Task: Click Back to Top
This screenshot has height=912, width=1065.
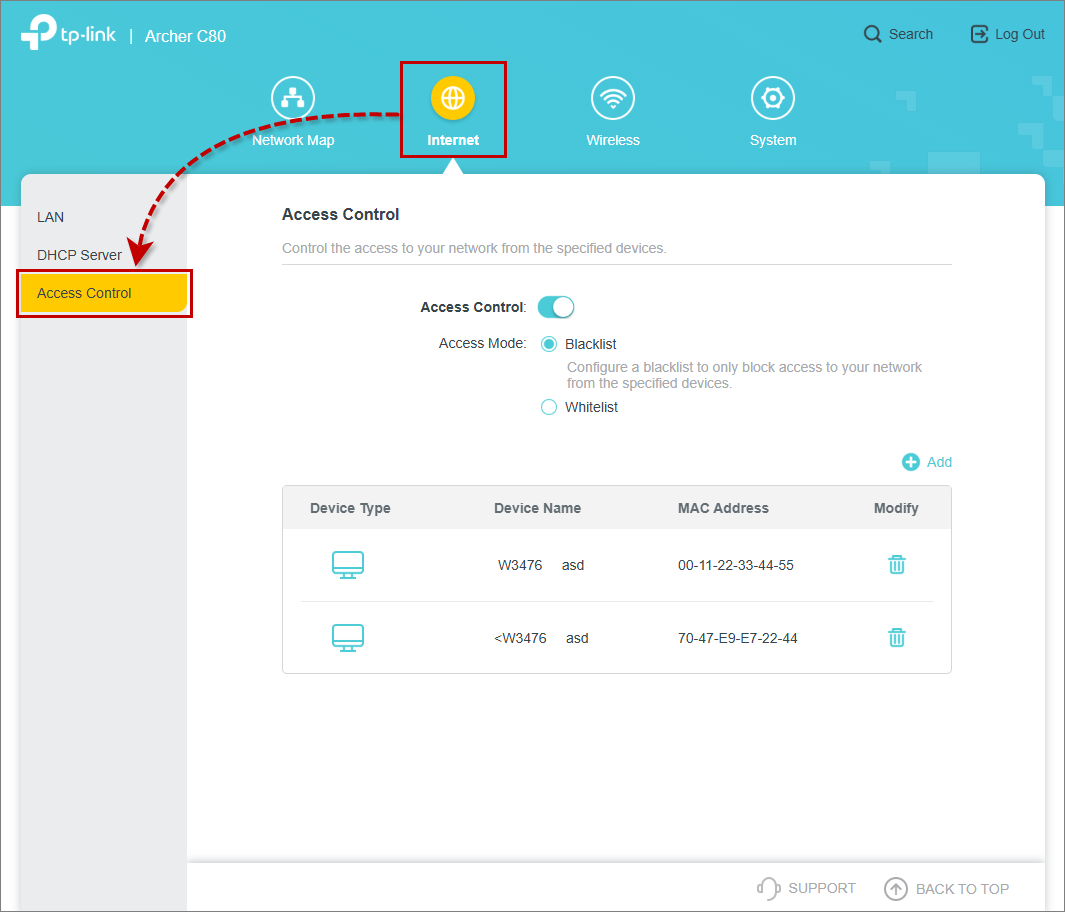Action: coord(947,888)
